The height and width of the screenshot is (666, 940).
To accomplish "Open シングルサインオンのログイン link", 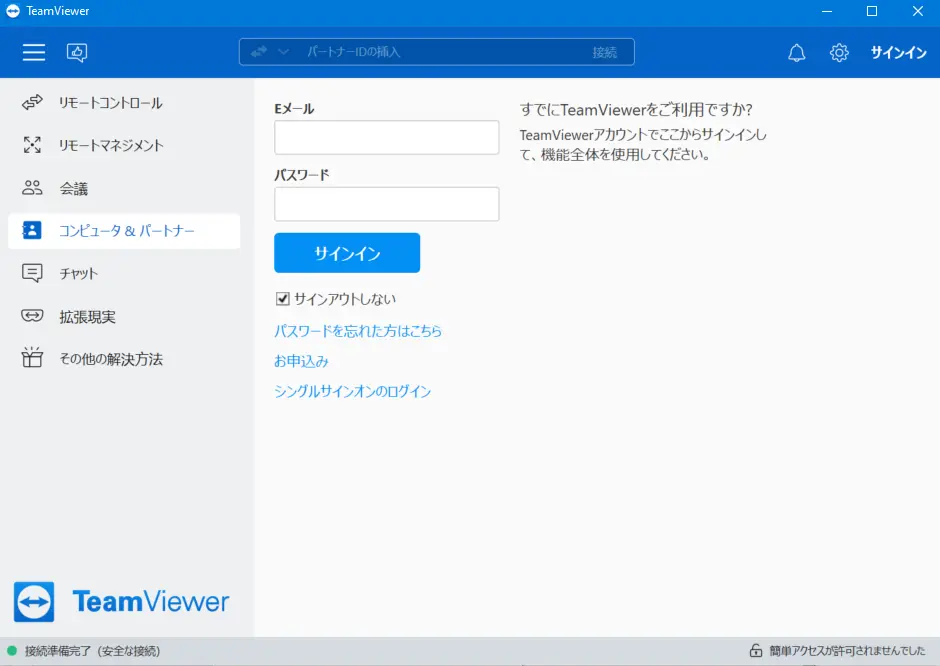I will click(352, 391).
